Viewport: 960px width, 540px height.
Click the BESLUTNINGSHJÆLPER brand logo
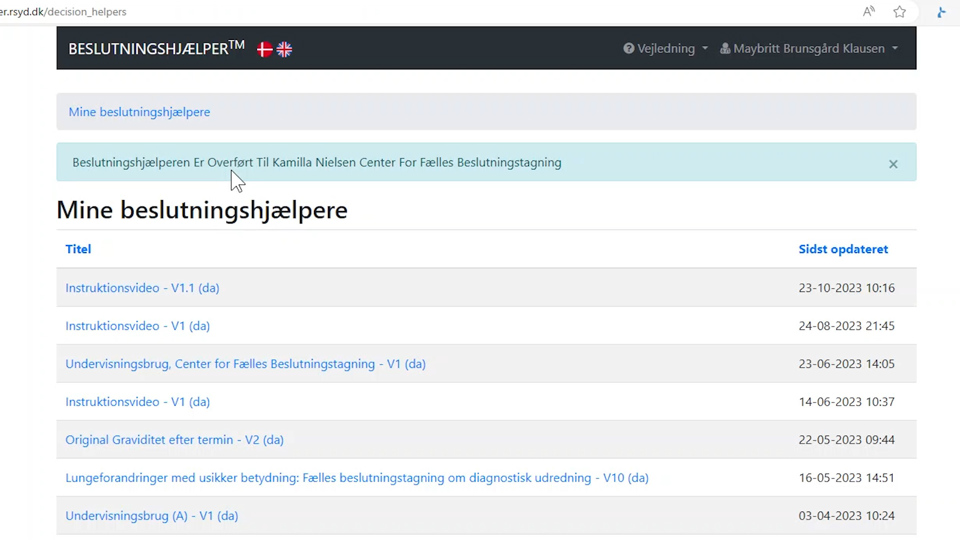(156, 48)
